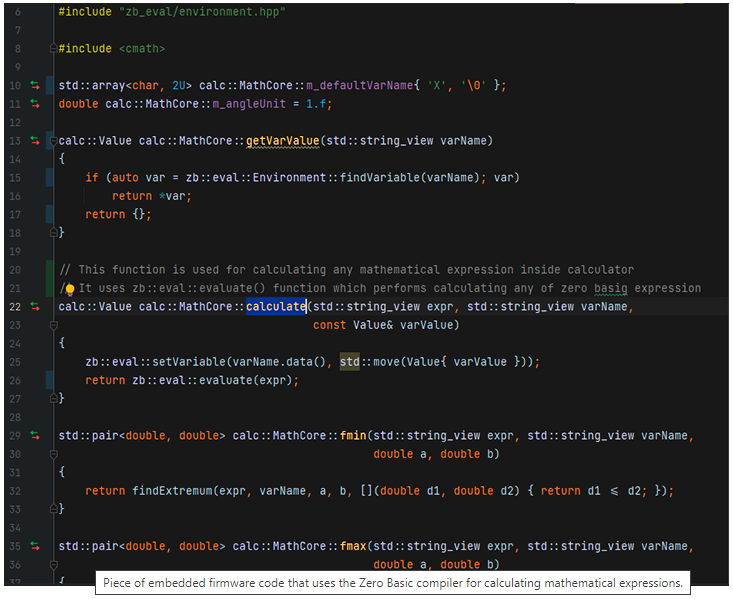Click the fold end marker on line 33
This screenshot has width=733, height=599.
coord(54,509)
